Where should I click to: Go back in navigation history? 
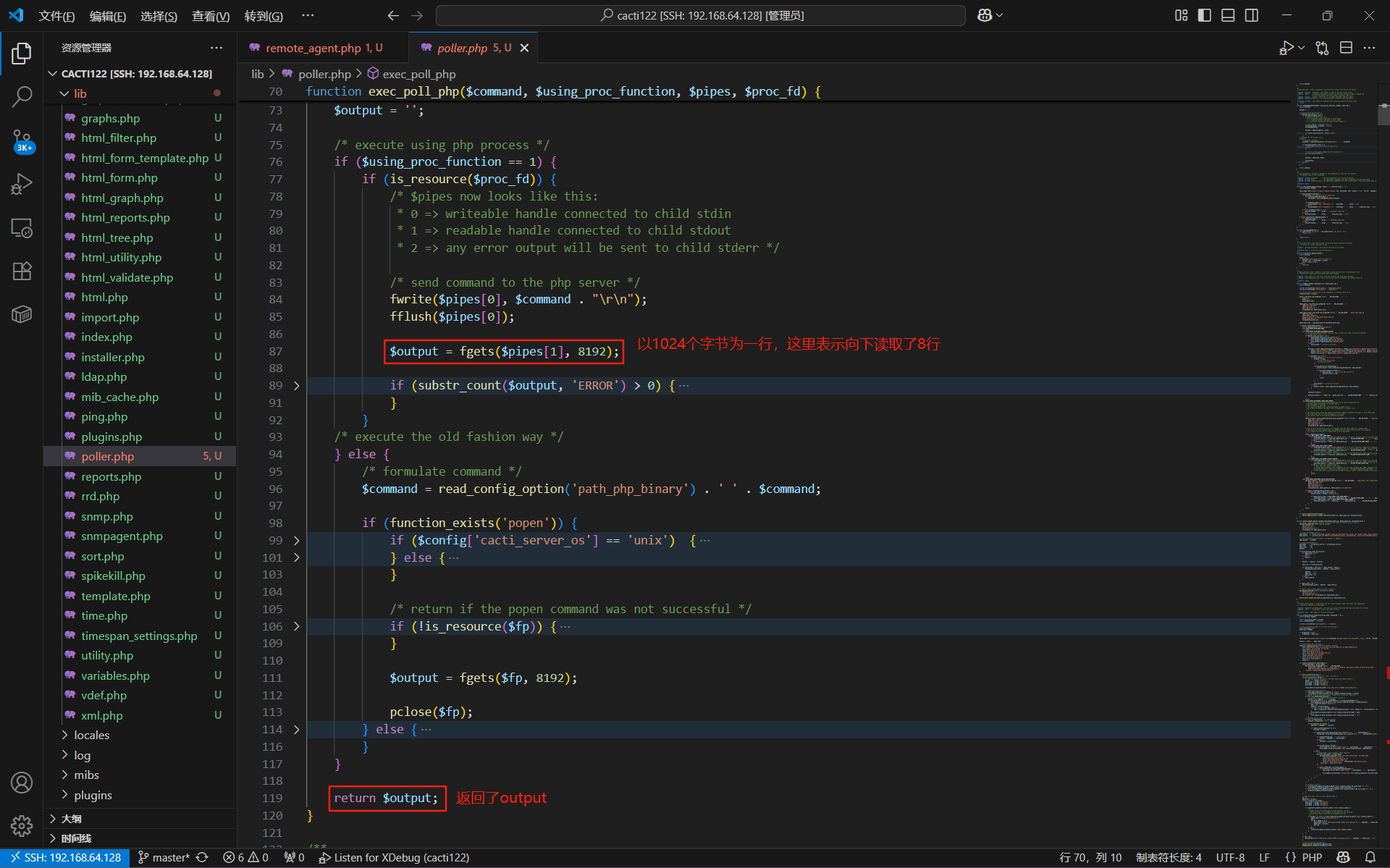pos(393,15)
